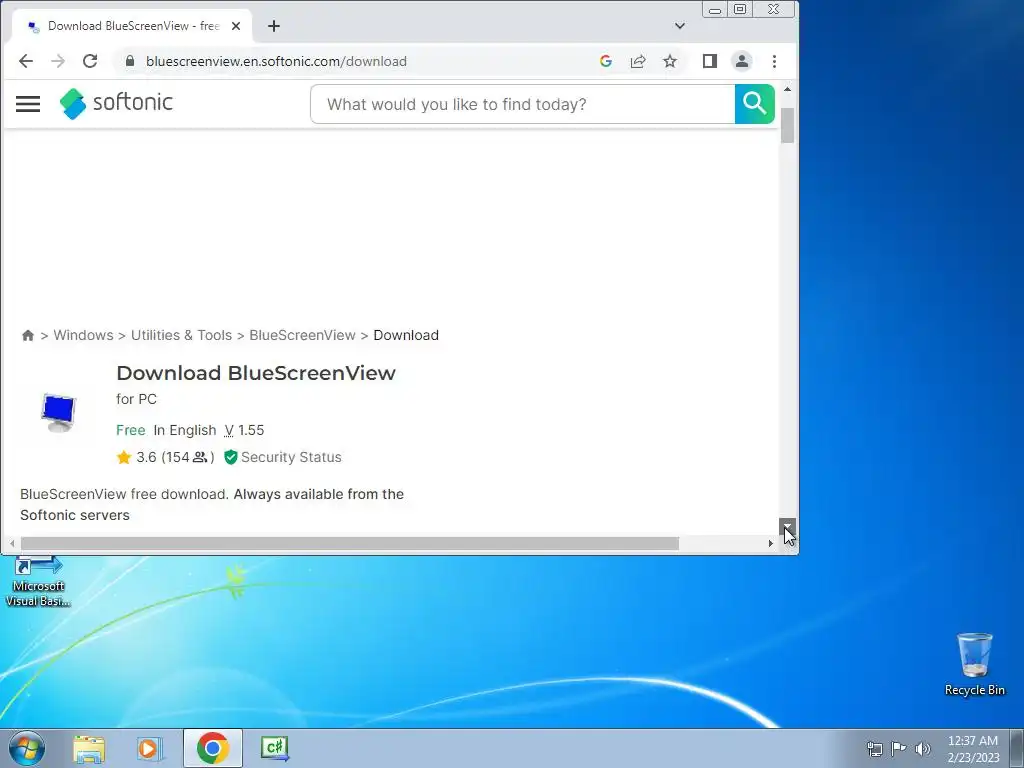Click the vertical scrollbar up arrow
The image size is (1024, 768).
[x=788, y=89]
